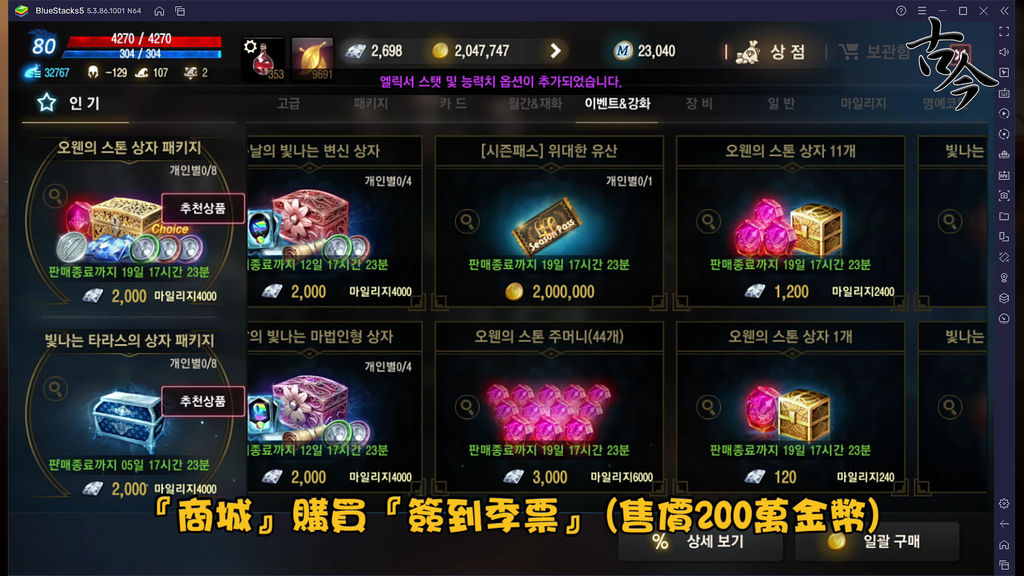Click the 상세 보기 button
Image resolution: width=1024 pixels, height=576 pixels.
point(700,541)
